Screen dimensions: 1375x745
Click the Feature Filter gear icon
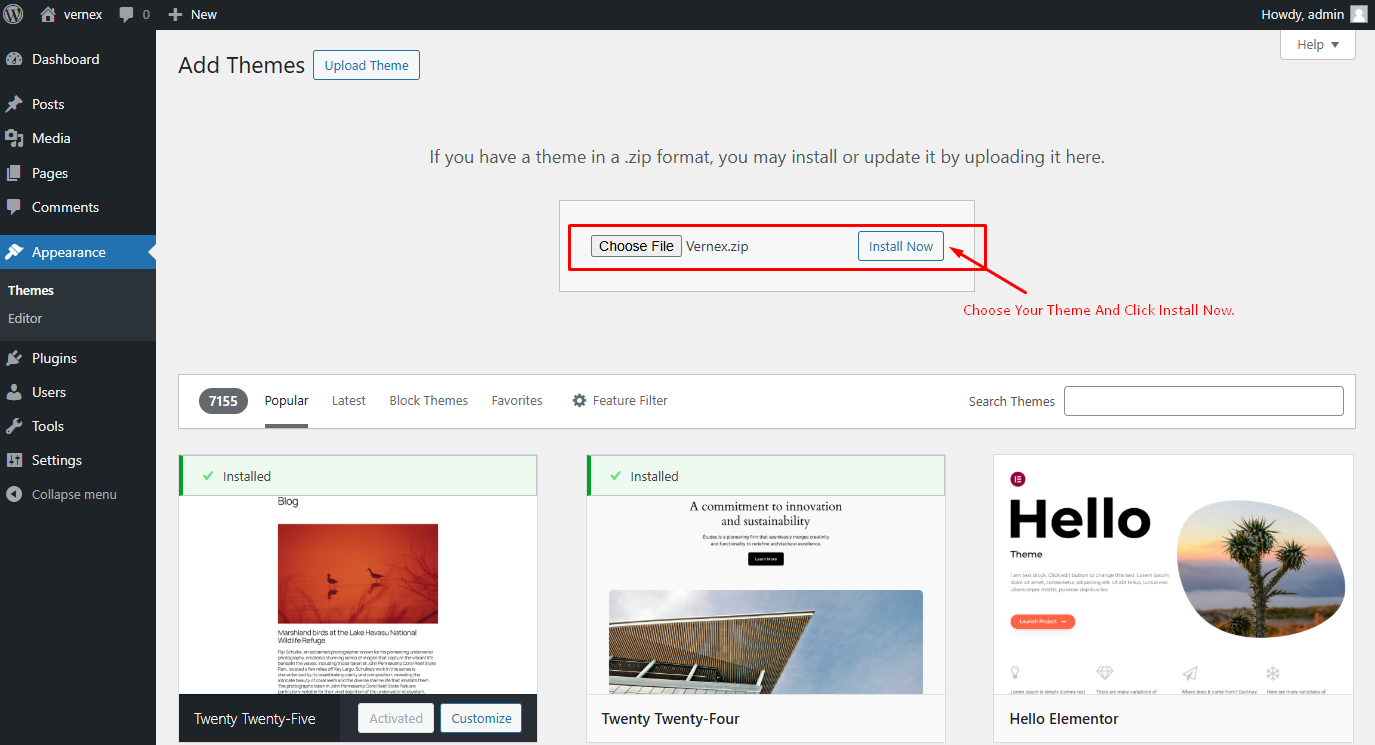(579, 400)
